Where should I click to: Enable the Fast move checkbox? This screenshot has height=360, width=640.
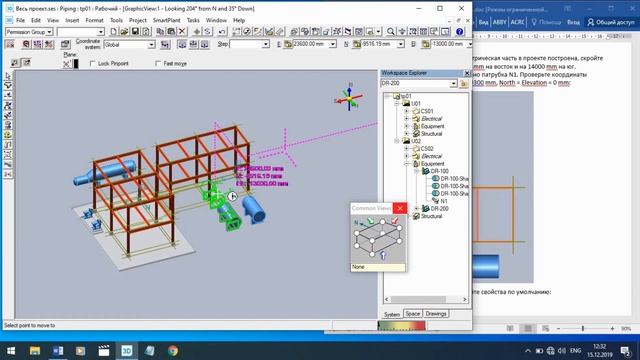(x=158, y=64)
